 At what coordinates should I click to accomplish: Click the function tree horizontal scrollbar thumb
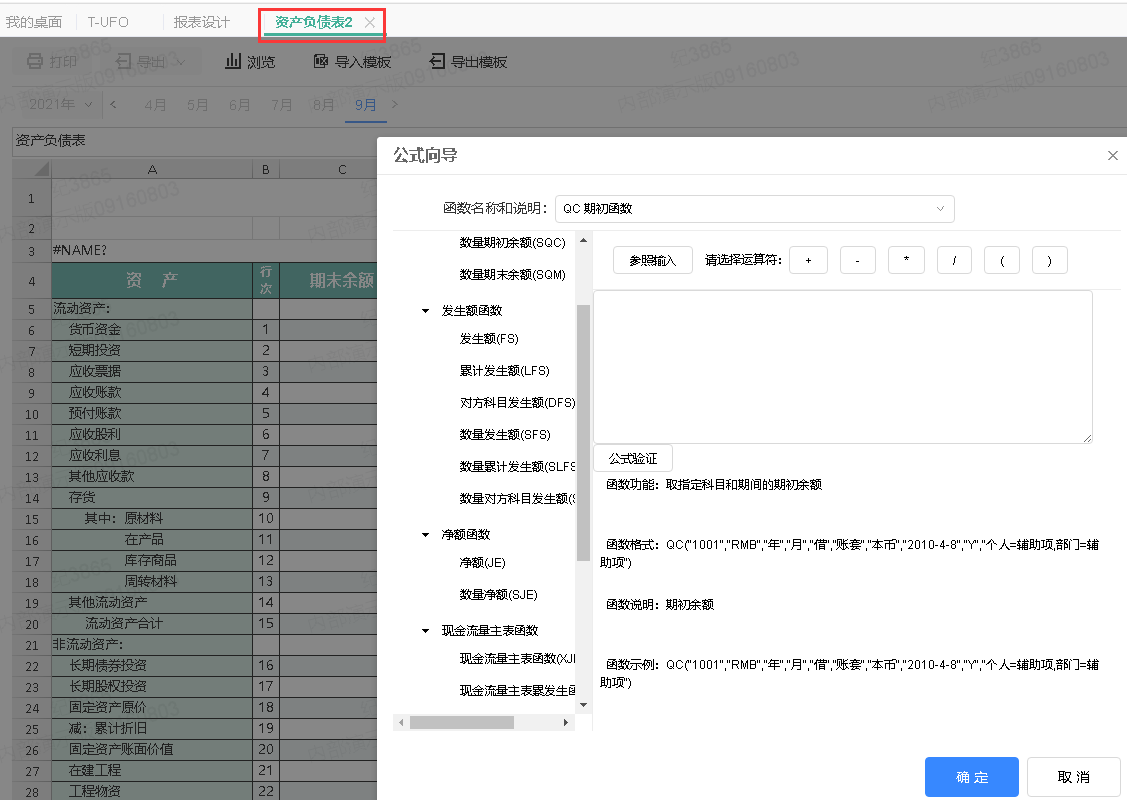pyautogui.click(x=461, y=722)
